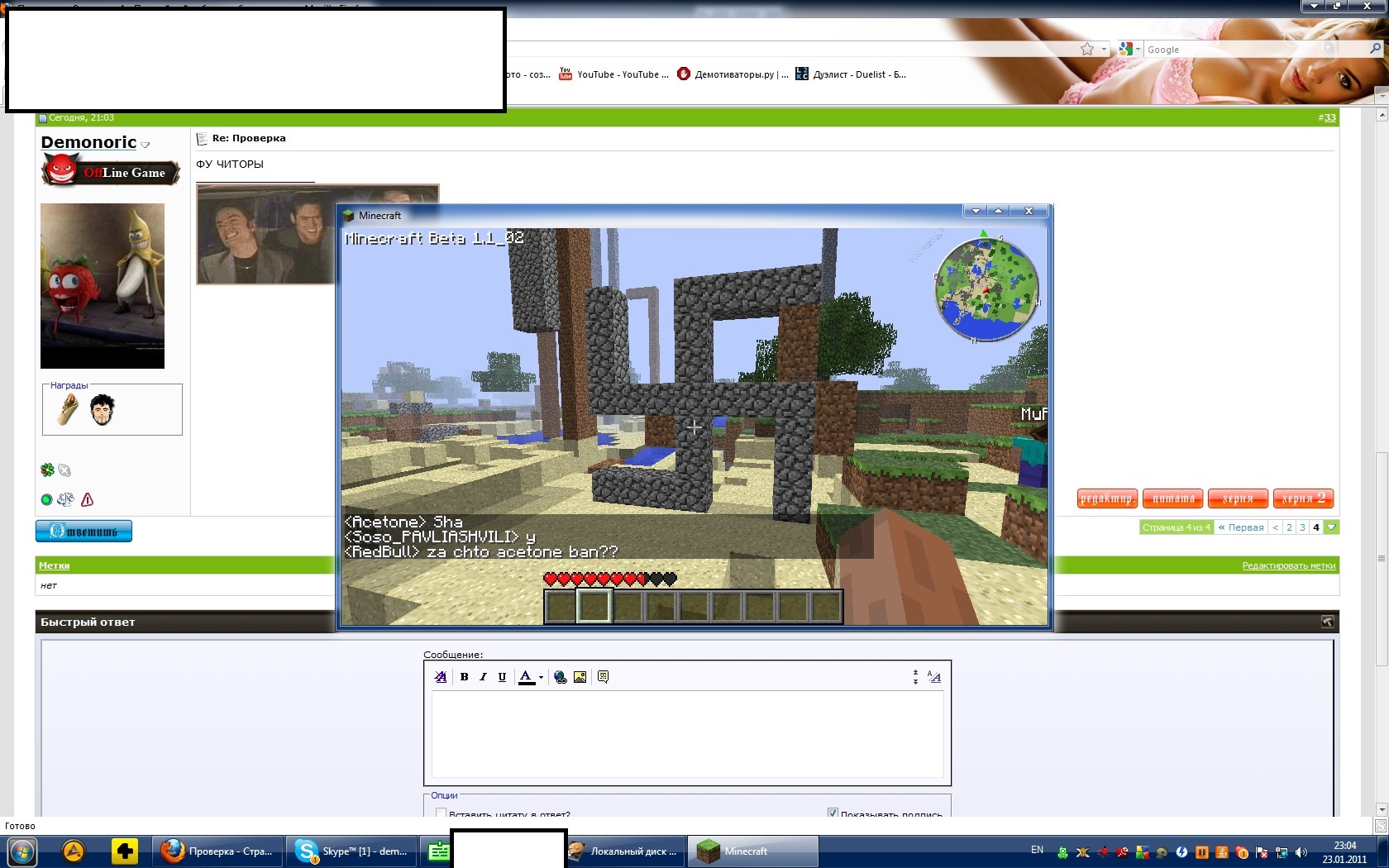Toggle italic formatting in quick reply
Viewport: 1389px width, 868px height.
[x=484, y=677]
